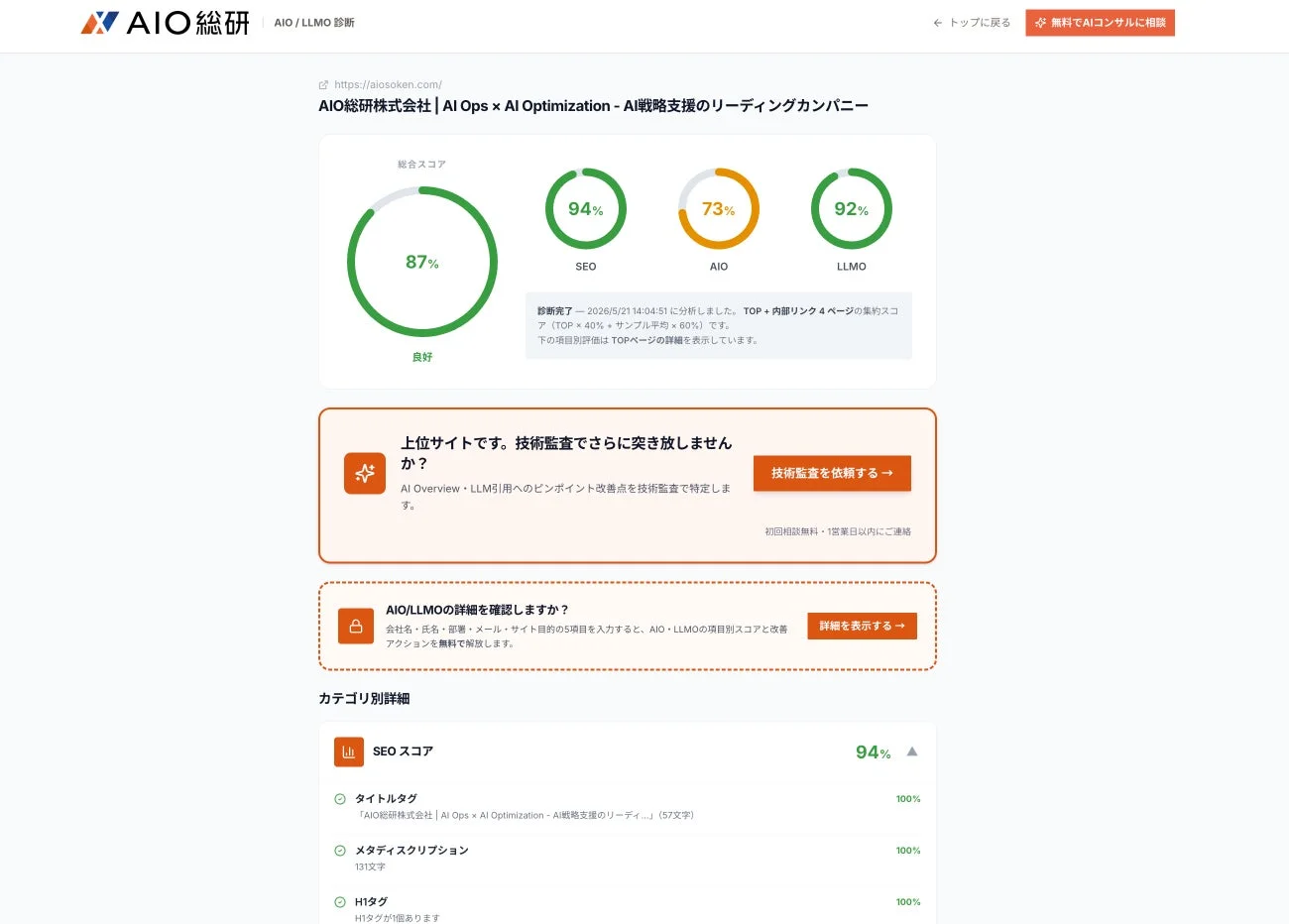
Task: Open the AIO / LLMO 診断 header label
Action: click(x=314, y=23)
